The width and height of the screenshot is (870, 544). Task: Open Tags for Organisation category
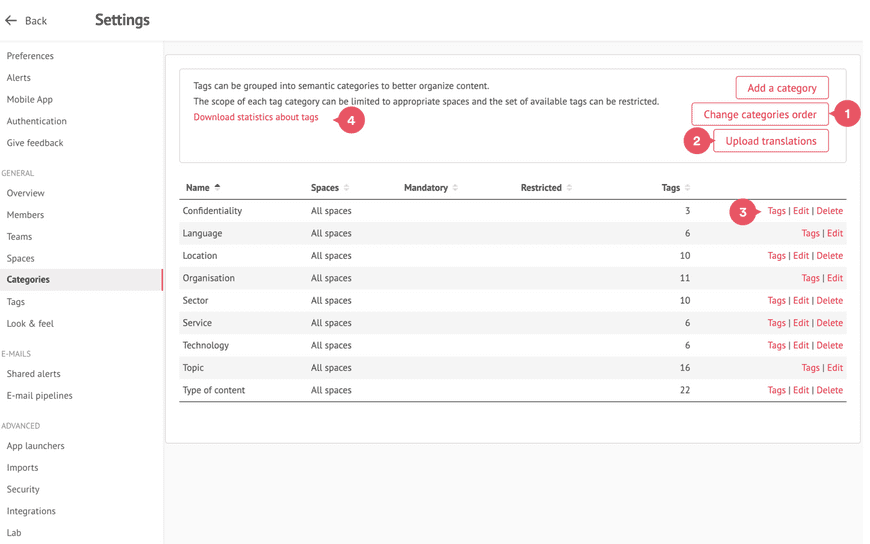[x=810, y=278]
